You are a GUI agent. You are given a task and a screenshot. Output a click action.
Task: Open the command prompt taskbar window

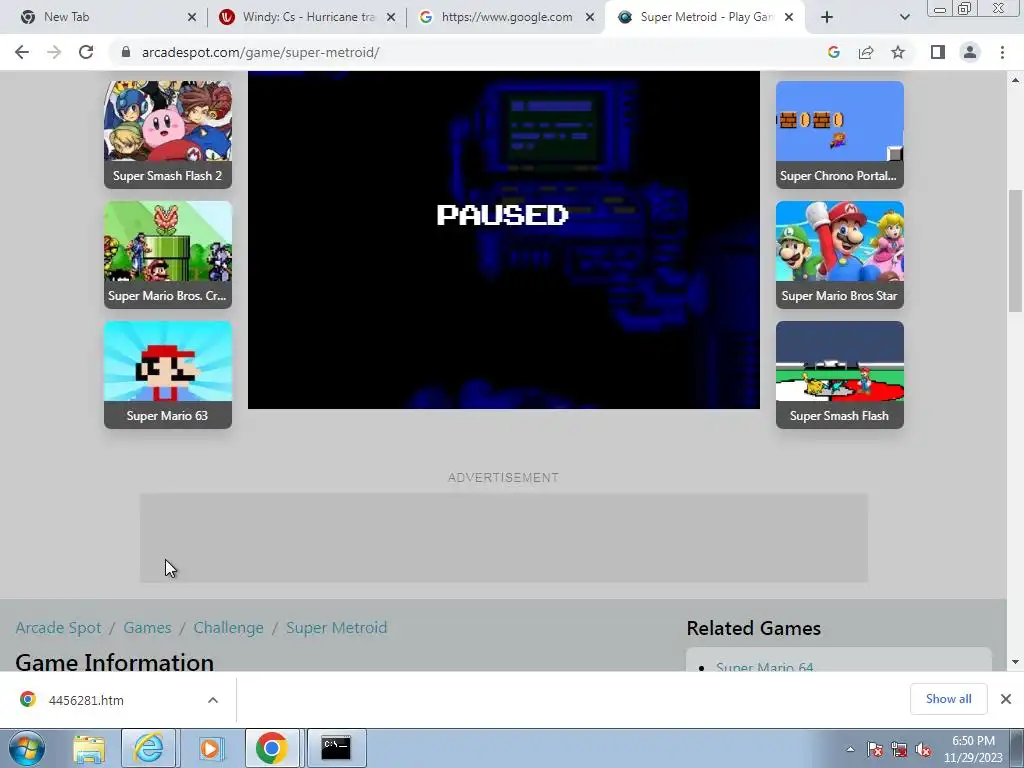(x=336, y=748)
